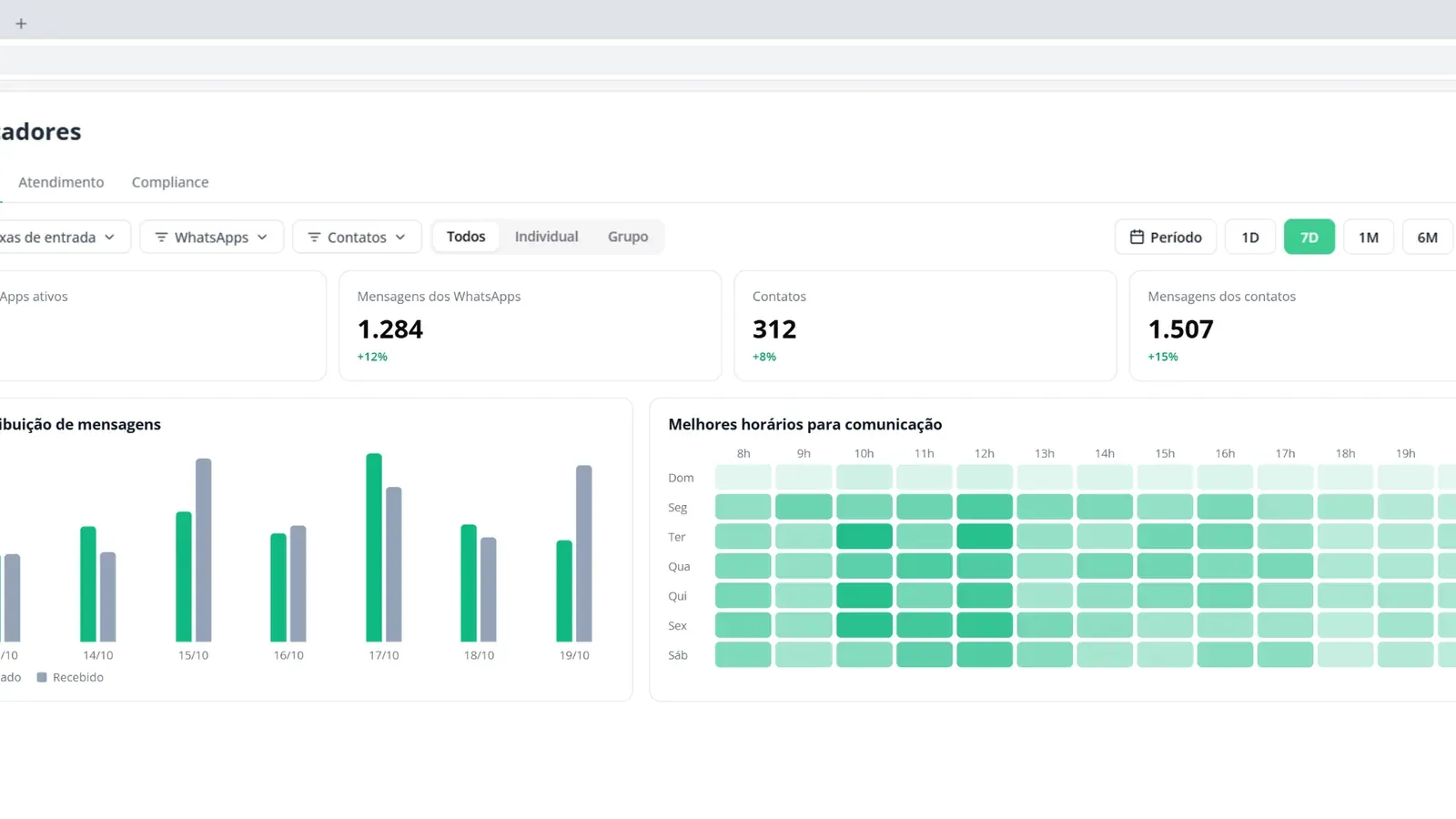
Task: Open a new tab with the plus icon
Action: [21, 24]
